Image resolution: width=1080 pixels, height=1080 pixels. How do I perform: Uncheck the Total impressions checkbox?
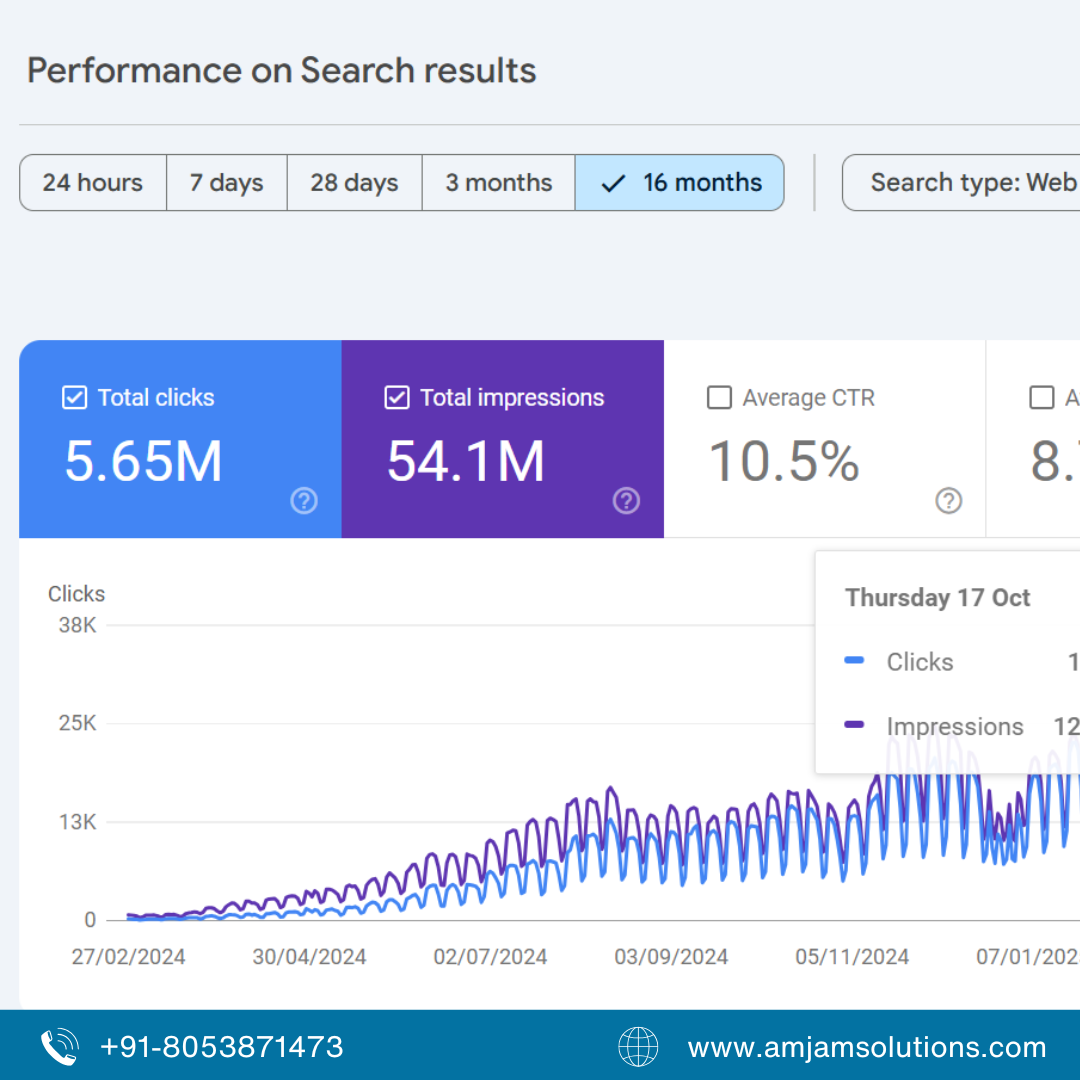tap(397, 398)
